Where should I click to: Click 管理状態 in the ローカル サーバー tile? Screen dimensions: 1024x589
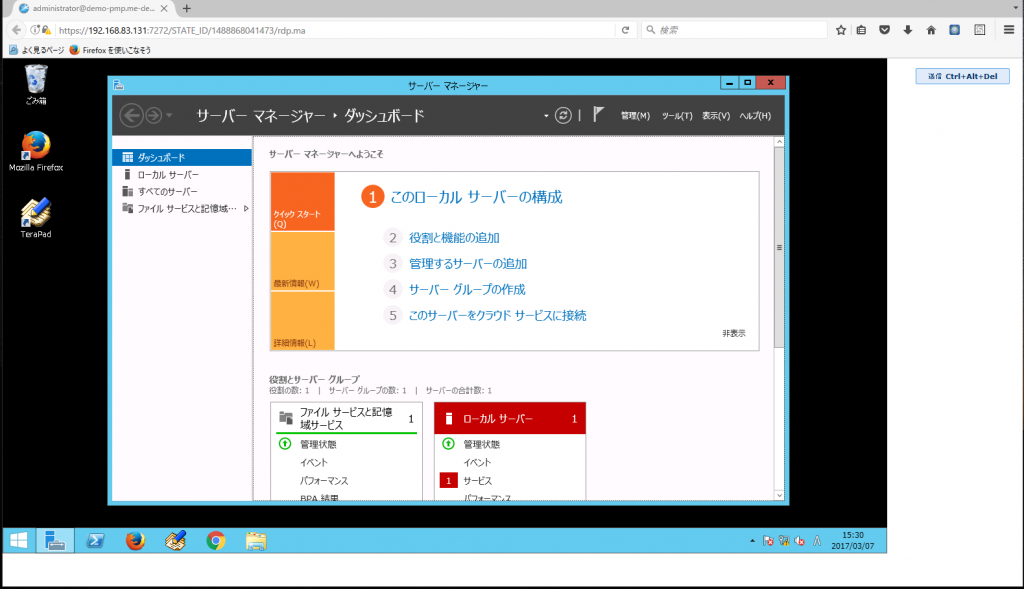481,444
